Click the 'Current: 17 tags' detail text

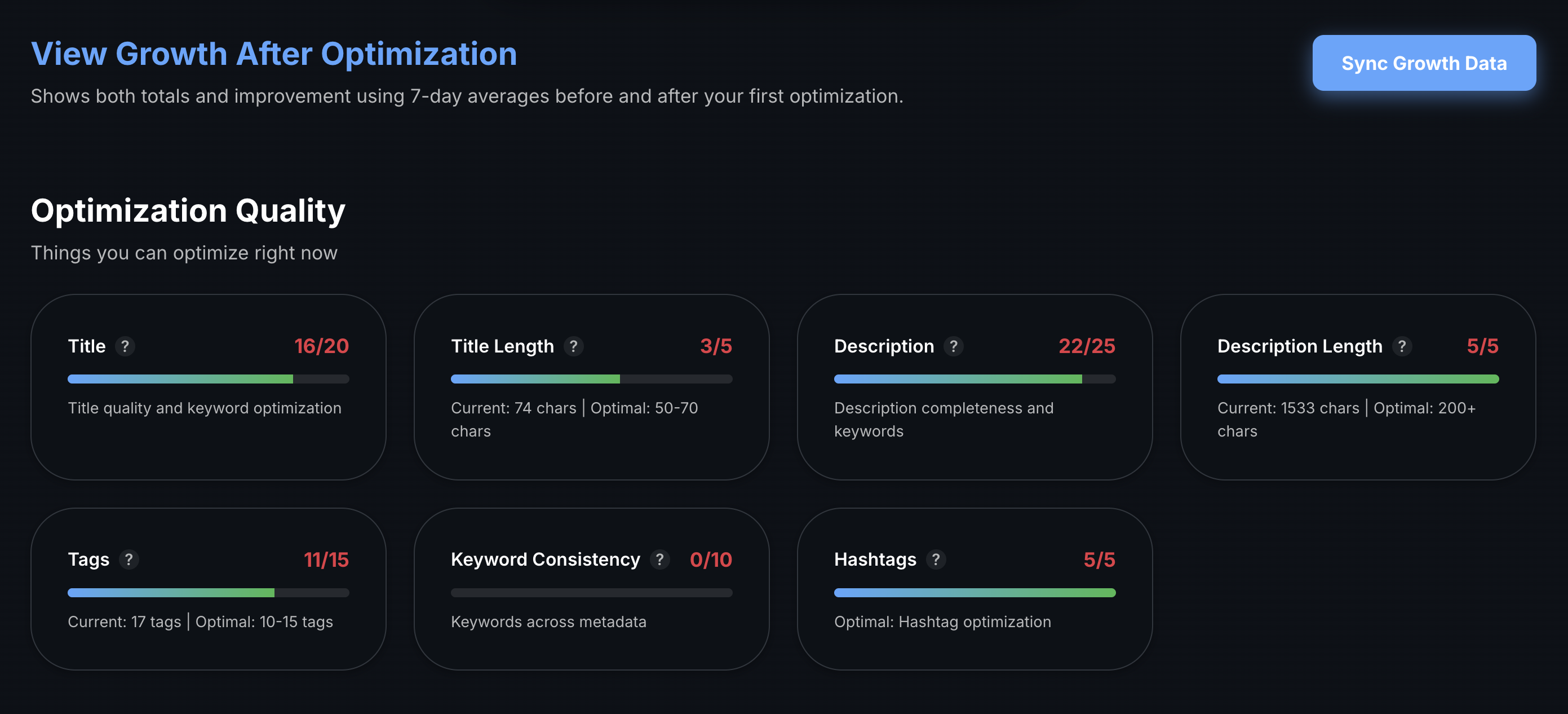(125, 622)
